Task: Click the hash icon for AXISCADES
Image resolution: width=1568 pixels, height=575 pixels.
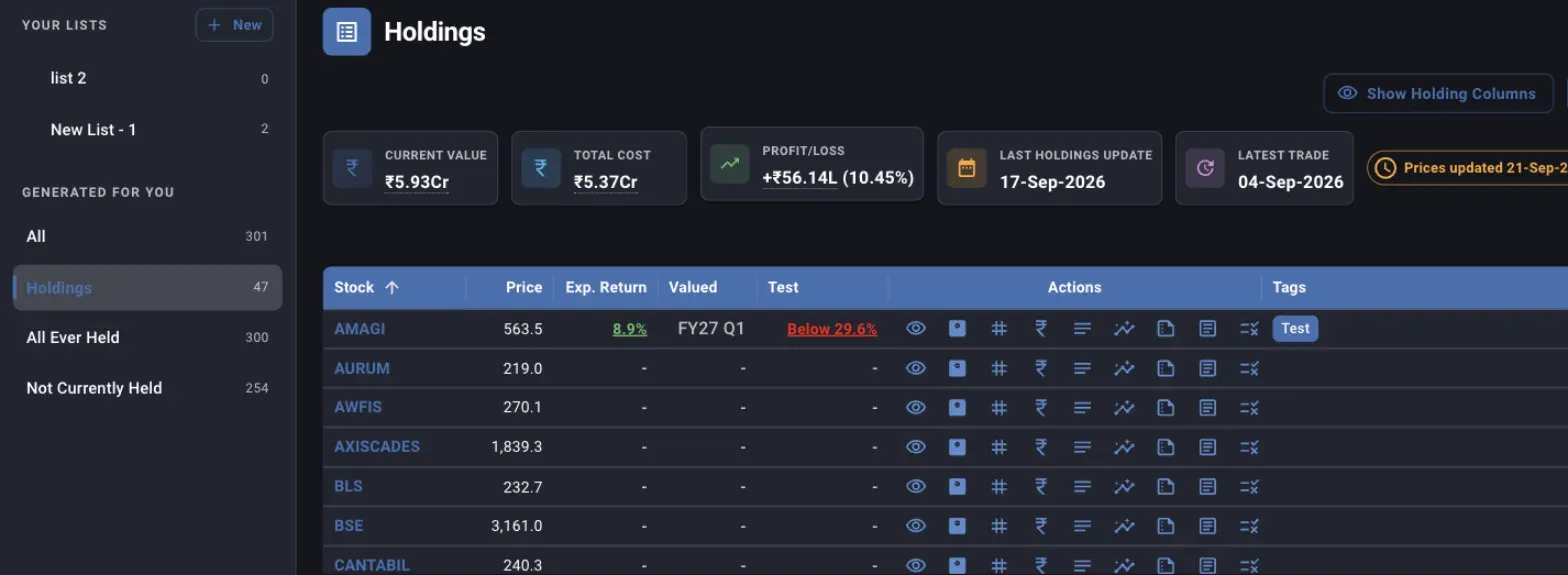Action: pyautogui.click(x=998, y=447)
